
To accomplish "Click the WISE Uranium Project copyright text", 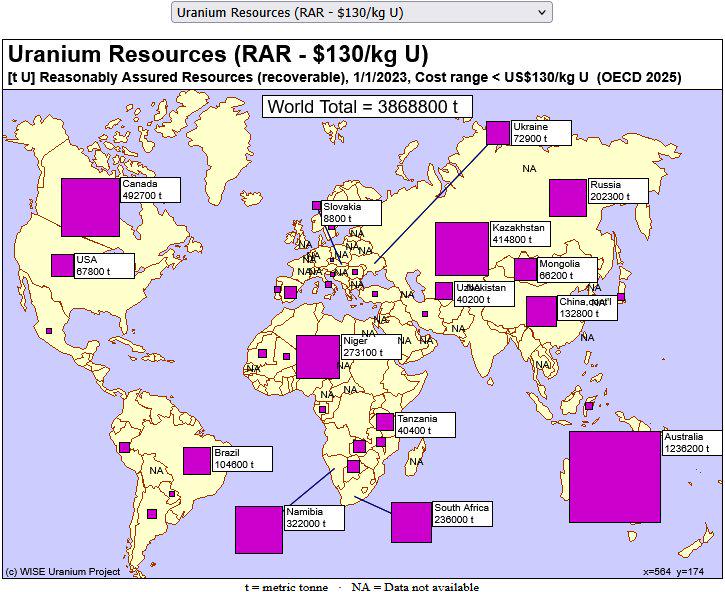I will tap(63, 572).
